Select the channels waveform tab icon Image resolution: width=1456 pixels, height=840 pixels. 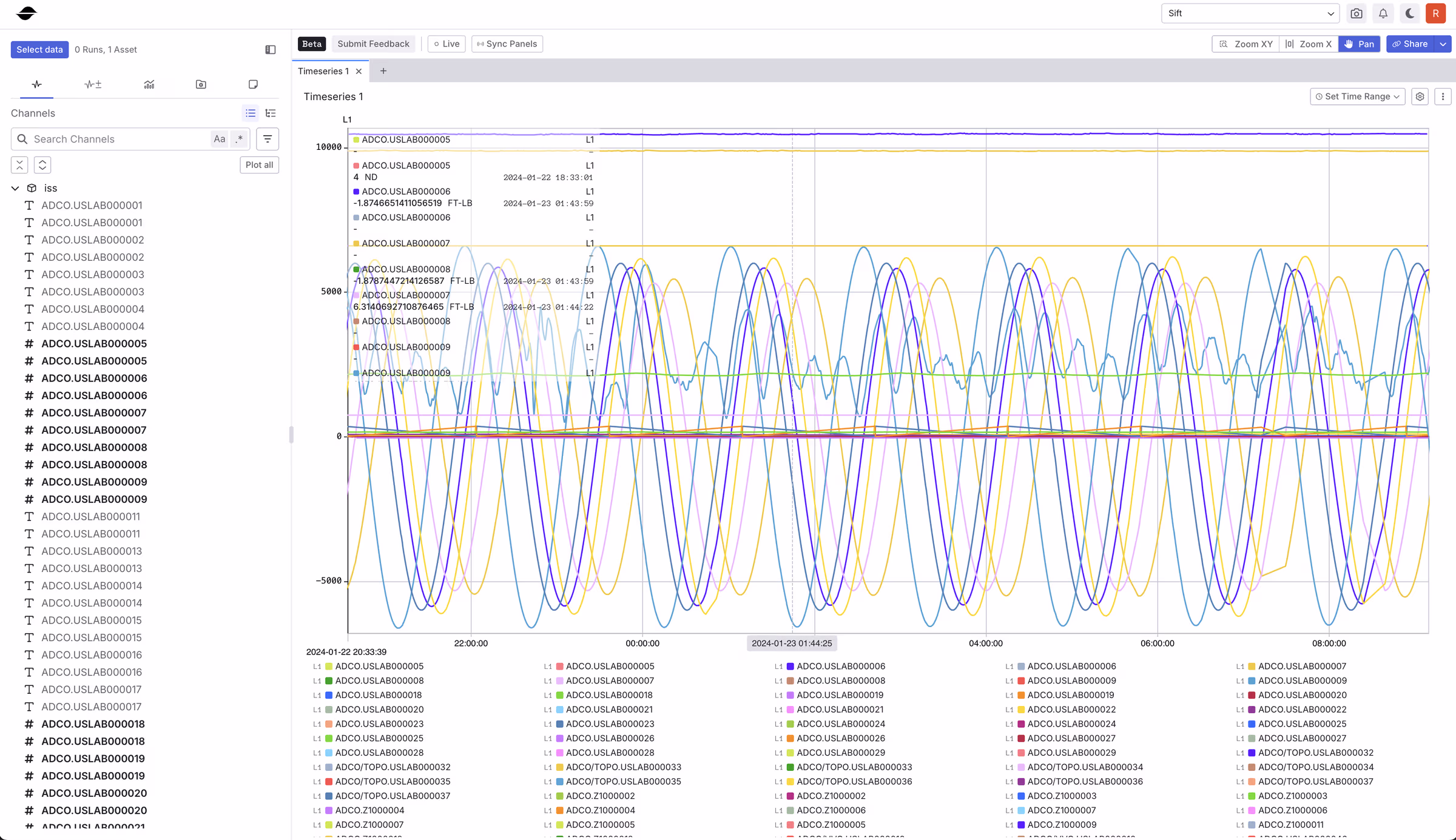pos(36,84)
